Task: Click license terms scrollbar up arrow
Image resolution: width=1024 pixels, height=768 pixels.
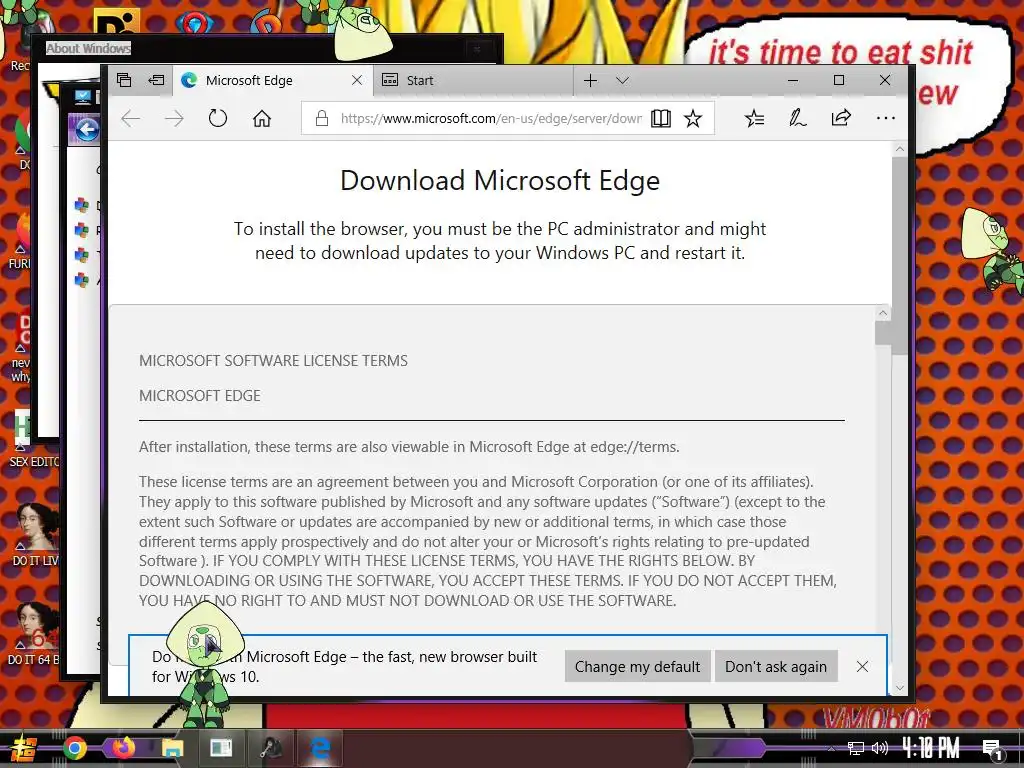Action: (883, 313)
